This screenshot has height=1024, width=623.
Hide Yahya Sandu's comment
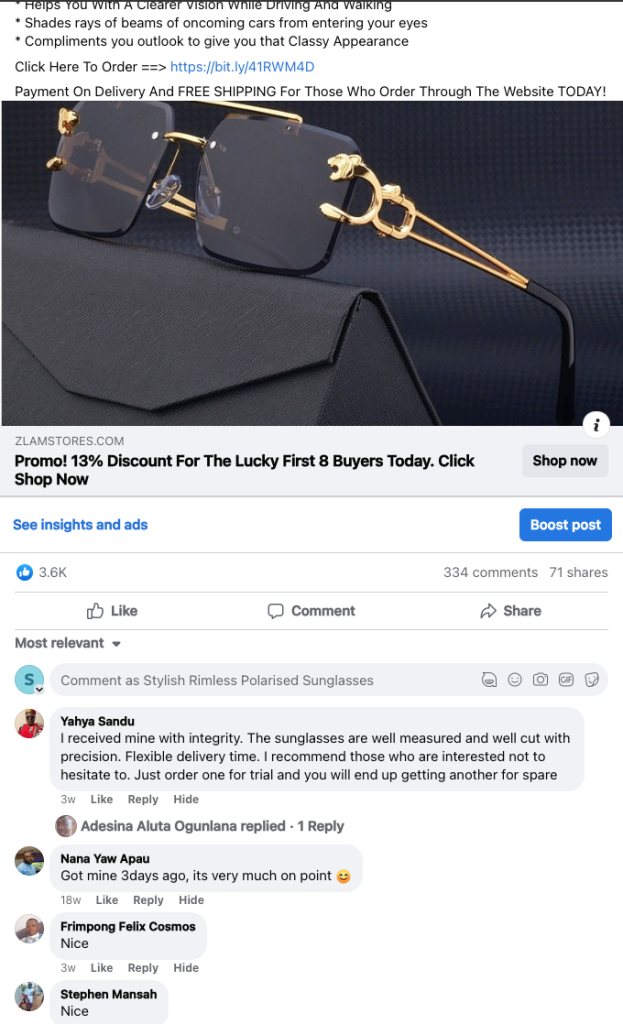186,799
